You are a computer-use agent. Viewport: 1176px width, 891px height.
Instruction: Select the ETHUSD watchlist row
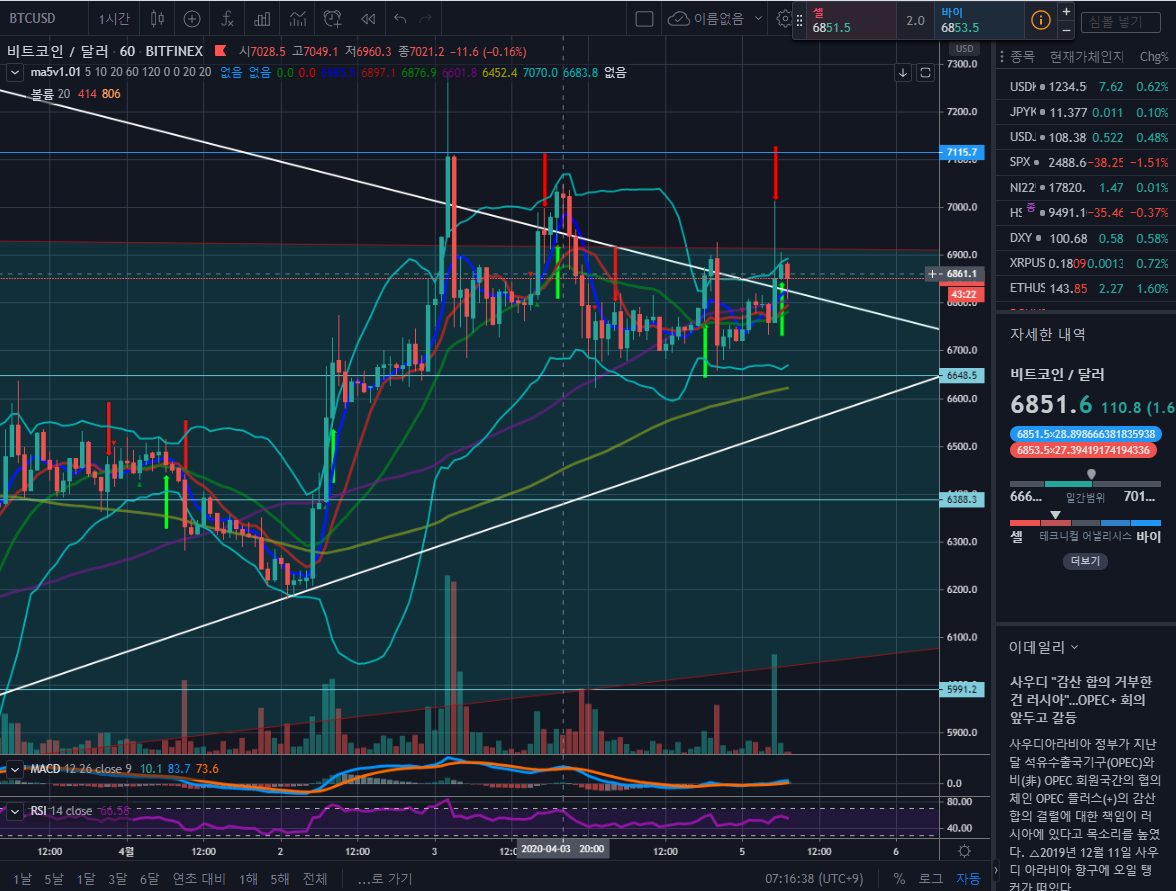click(x=1085, y=288)
